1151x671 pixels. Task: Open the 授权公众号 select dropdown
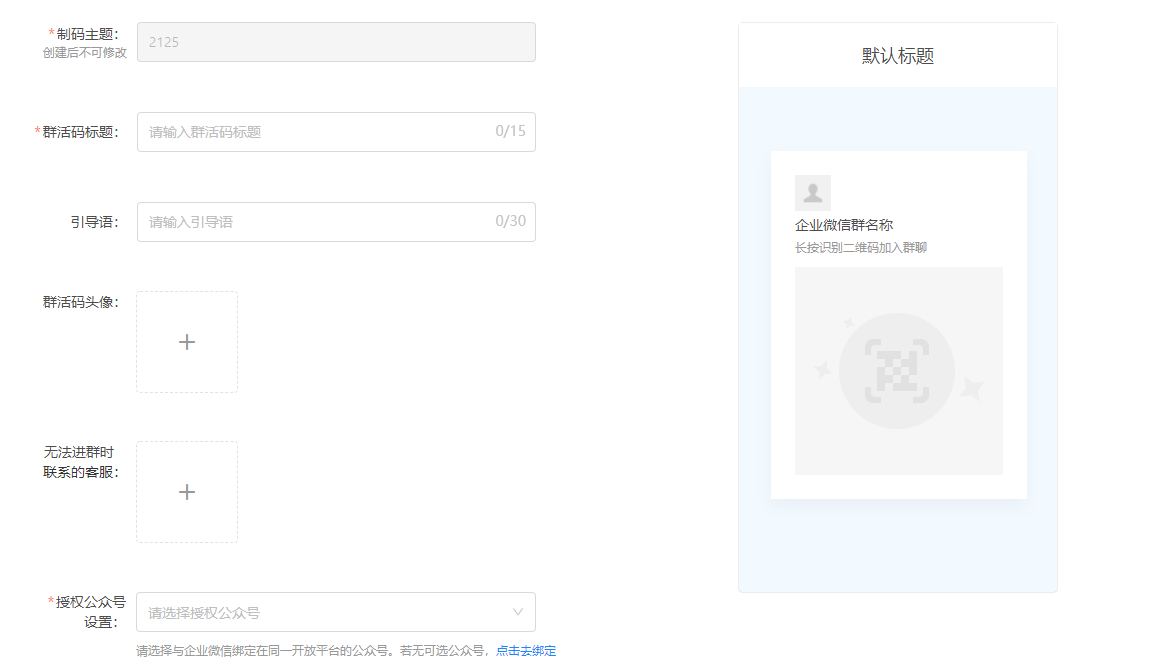pos(336,612)
